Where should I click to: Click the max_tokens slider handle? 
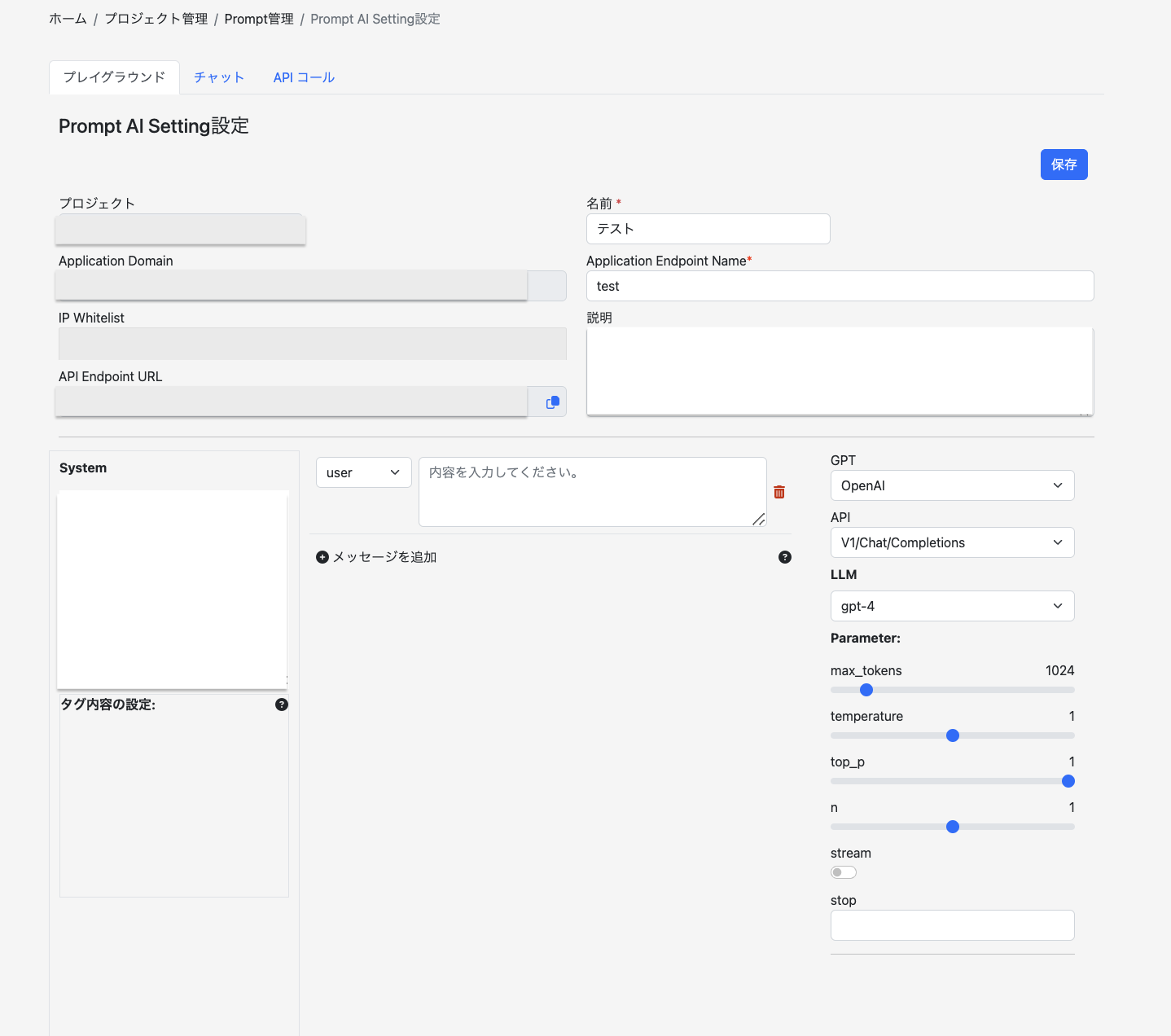click(866, 690)
